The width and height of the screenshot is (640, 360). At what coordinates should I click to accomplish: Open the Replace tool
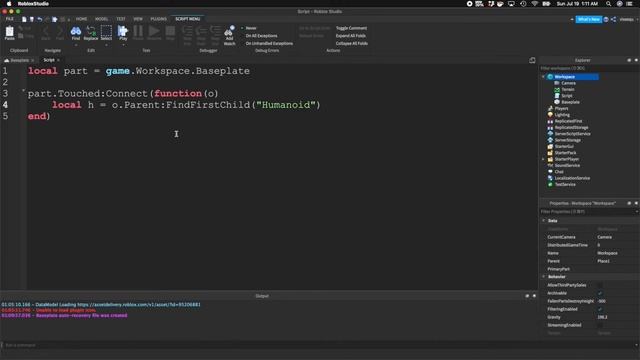point(91,33)
